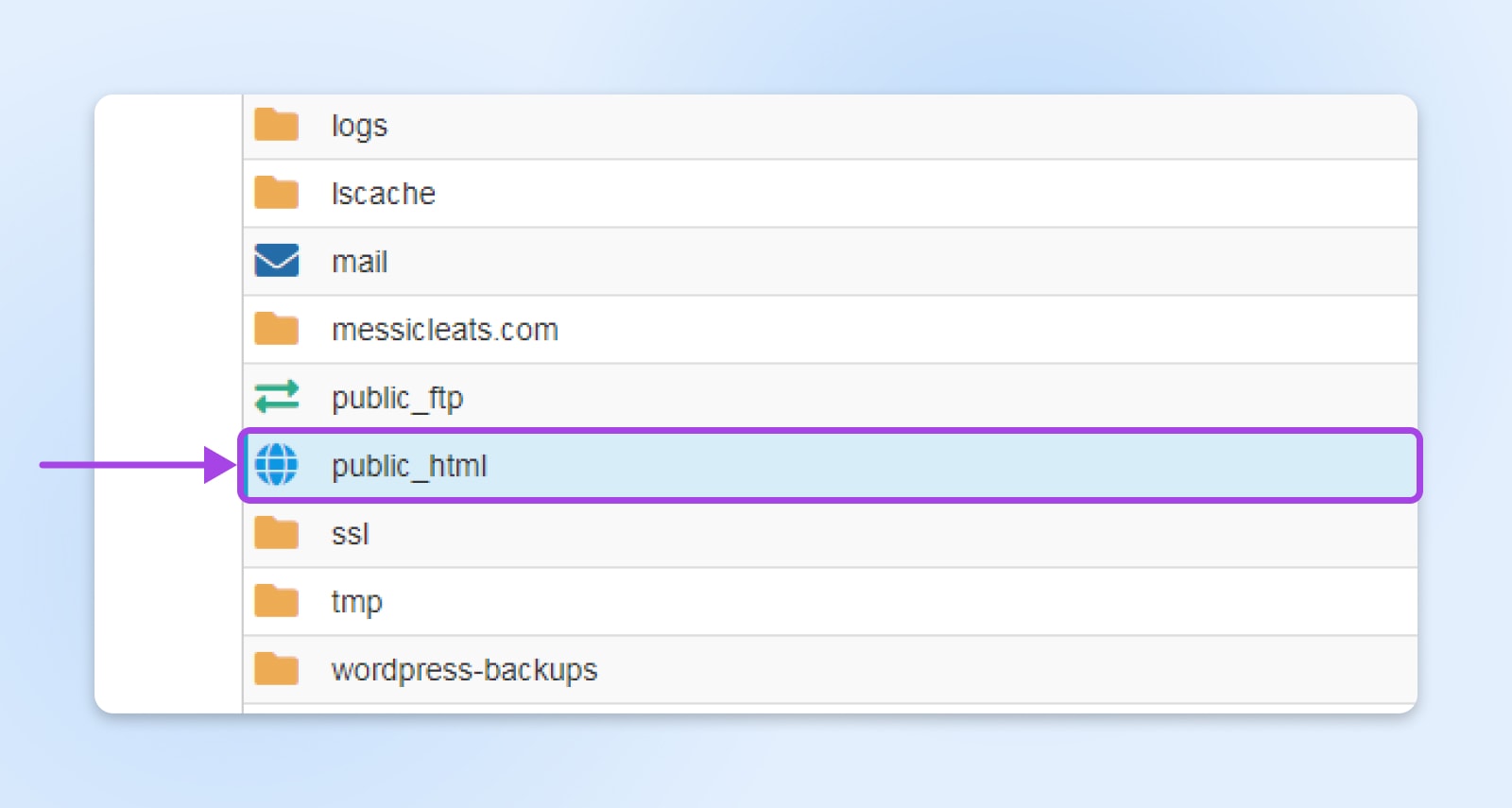Click the messicleats.com folder icon
Viewport: 1512px width, 808px height.
pyautogui.click(x=274, y=328)
